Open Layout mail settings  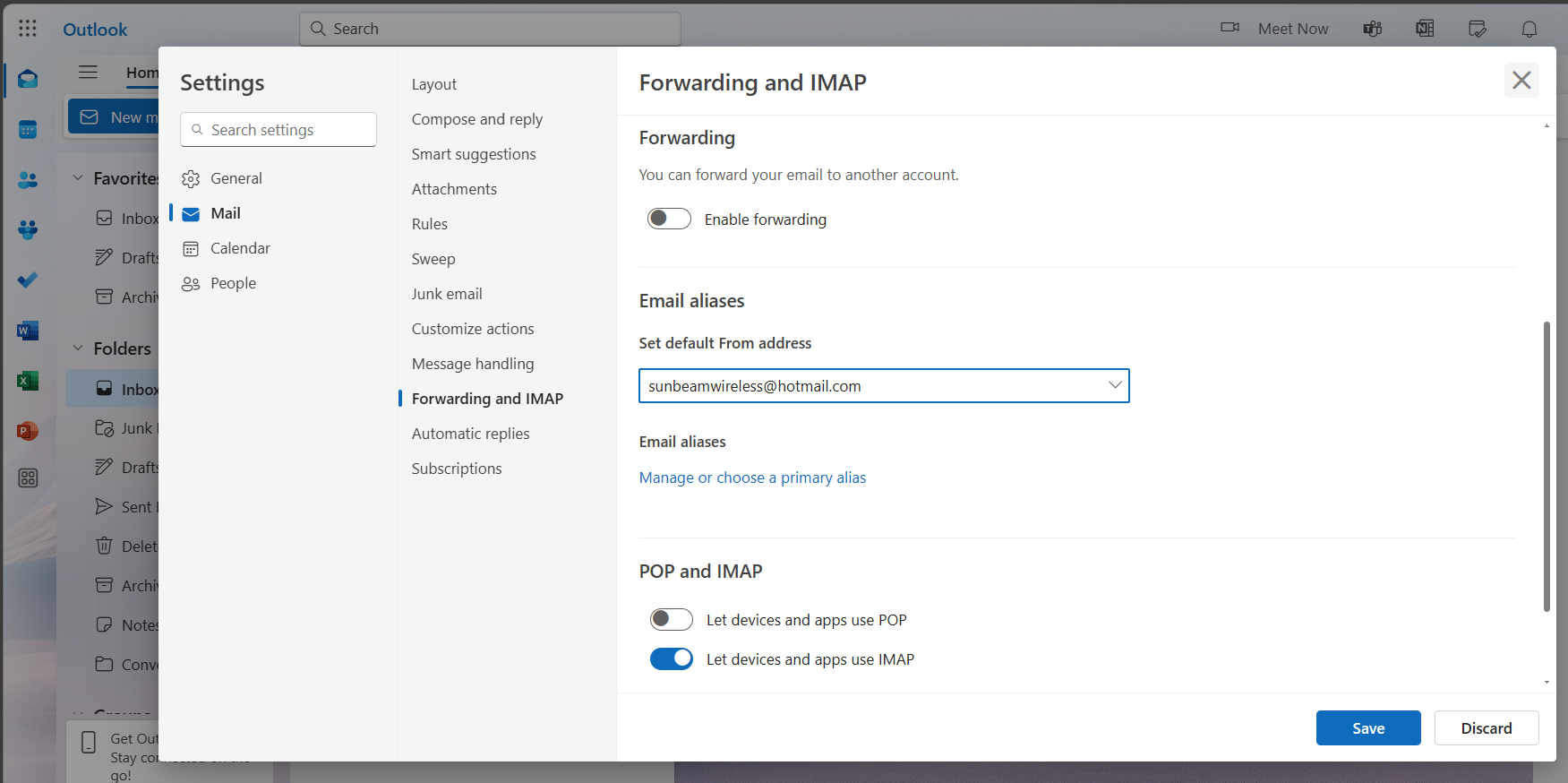point(434,84)
